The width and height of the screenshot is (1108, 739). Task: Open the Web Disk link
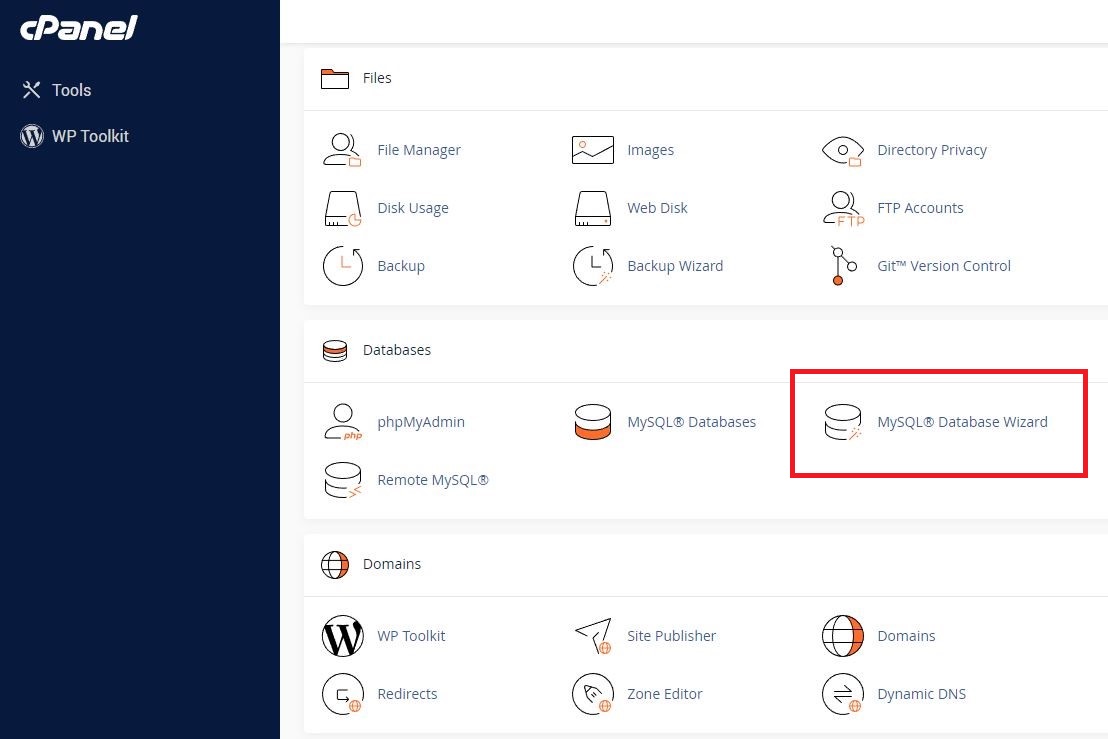[657, 208]
